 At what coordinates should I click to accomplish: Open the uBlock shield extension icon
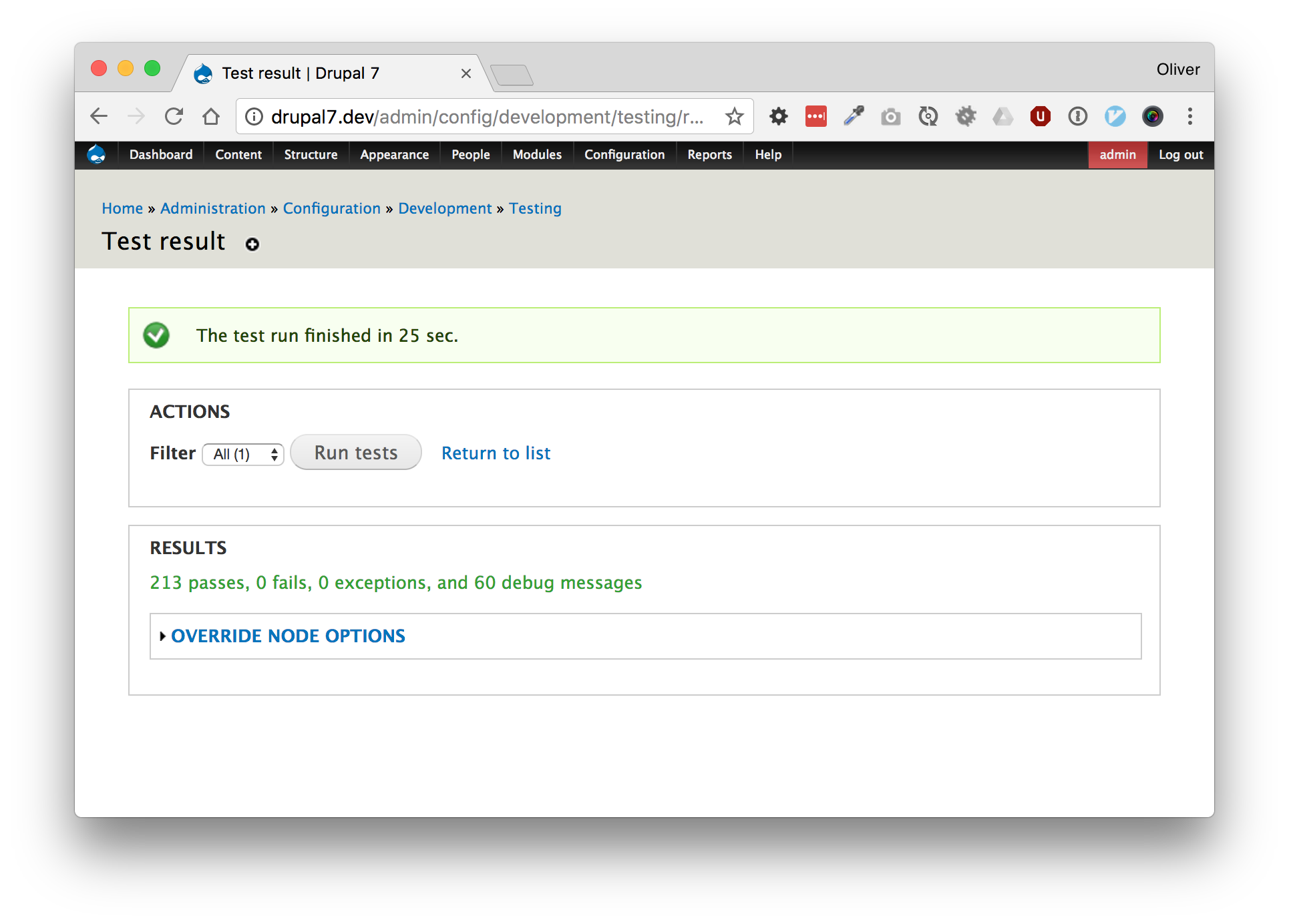1040,117
